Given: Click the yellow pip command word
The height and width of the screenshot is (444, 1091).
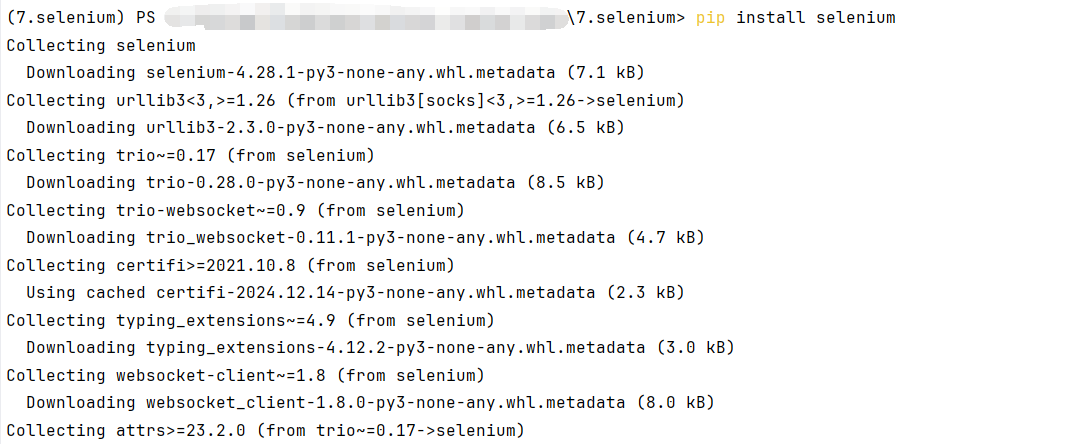Looking at the screenshot, I should (x=711, y=18).
